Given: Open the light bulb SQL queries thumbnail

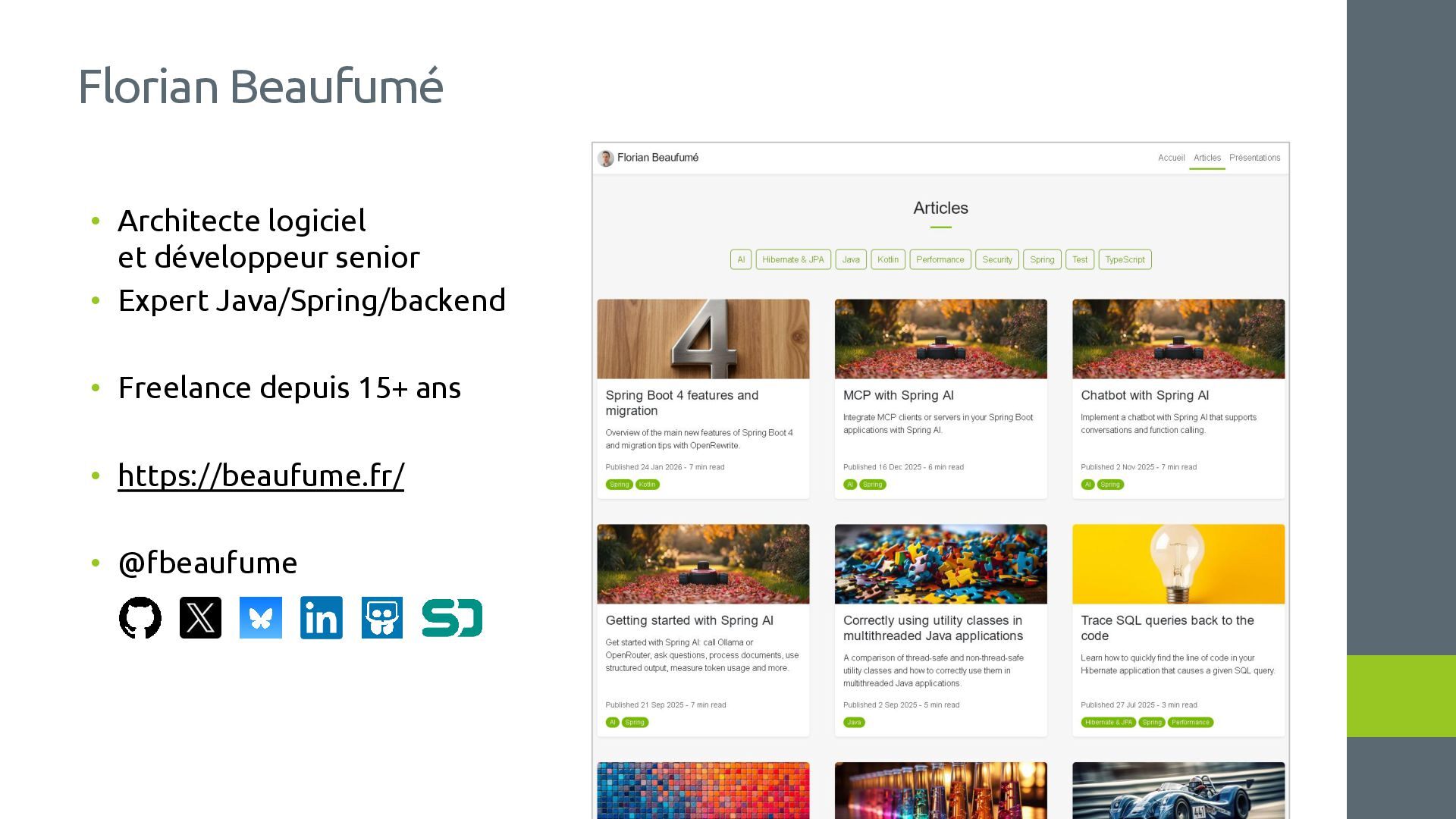Looking at the screenshot, I should pos(1178,564).
